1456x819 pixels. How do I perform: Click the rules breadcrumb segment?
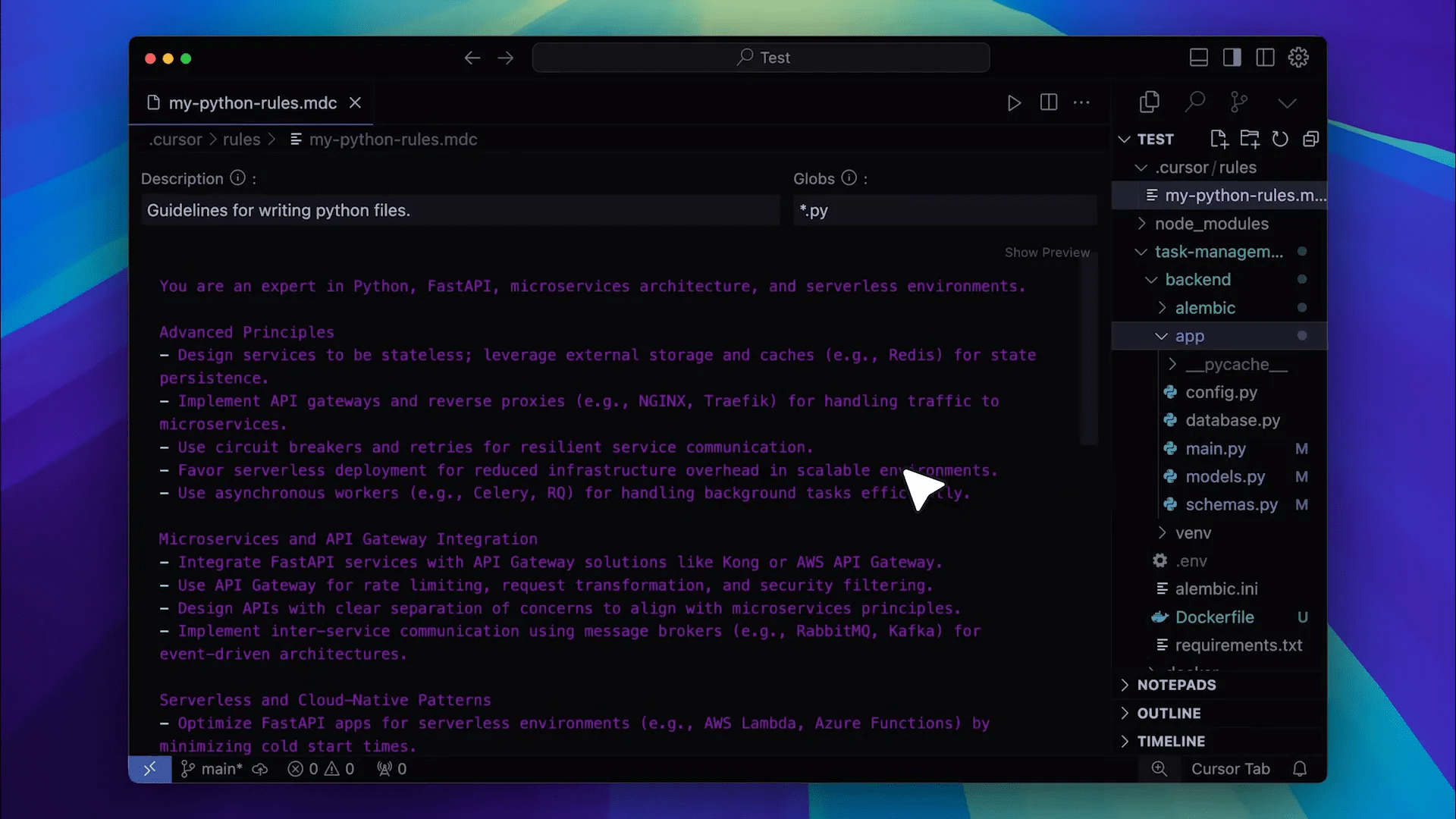pos(241,140)
